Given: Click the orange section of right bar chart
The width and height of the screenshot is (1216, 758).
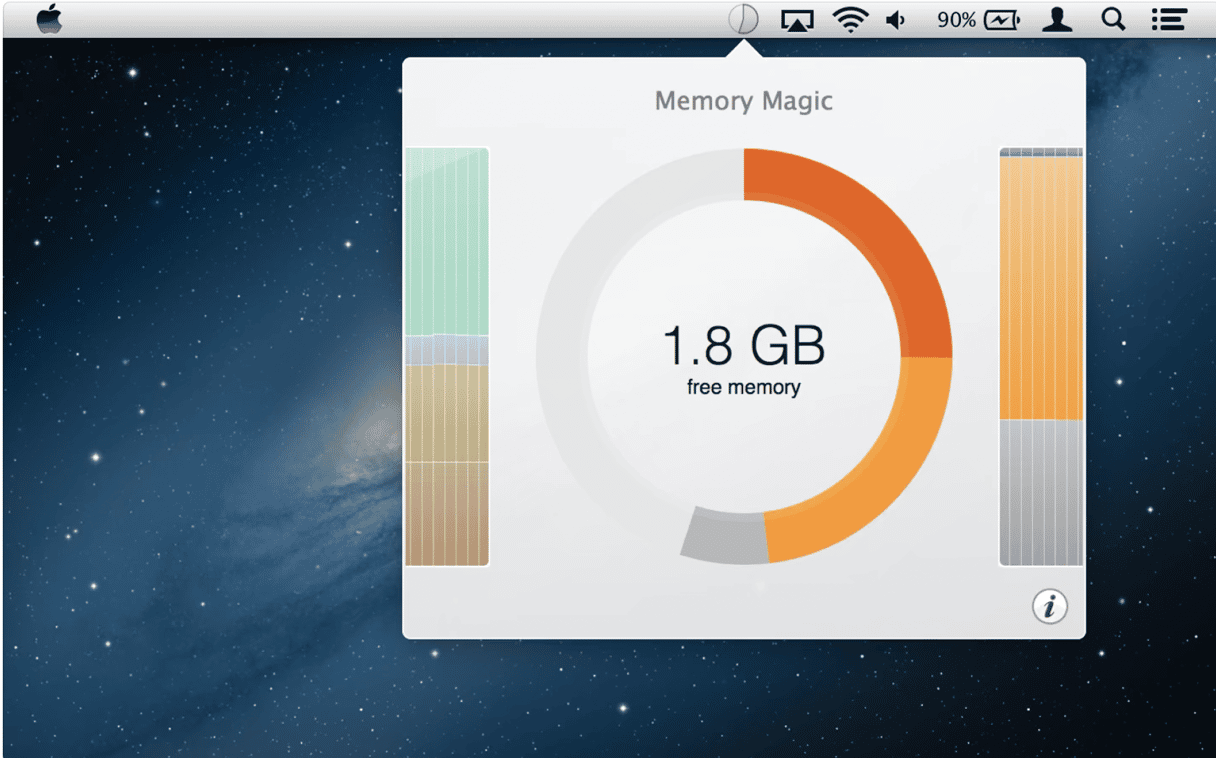Looking at the screenshot, I should tap(1041, 288).
